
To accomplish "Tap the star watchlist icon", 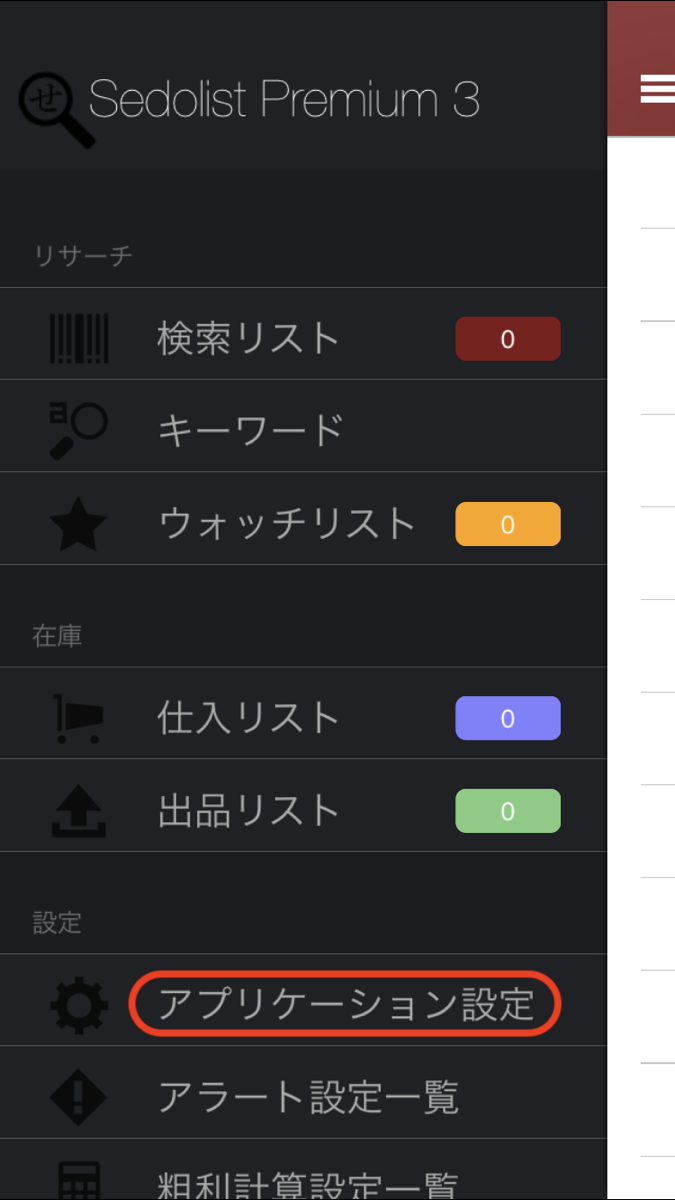I will tap(78, 525).
